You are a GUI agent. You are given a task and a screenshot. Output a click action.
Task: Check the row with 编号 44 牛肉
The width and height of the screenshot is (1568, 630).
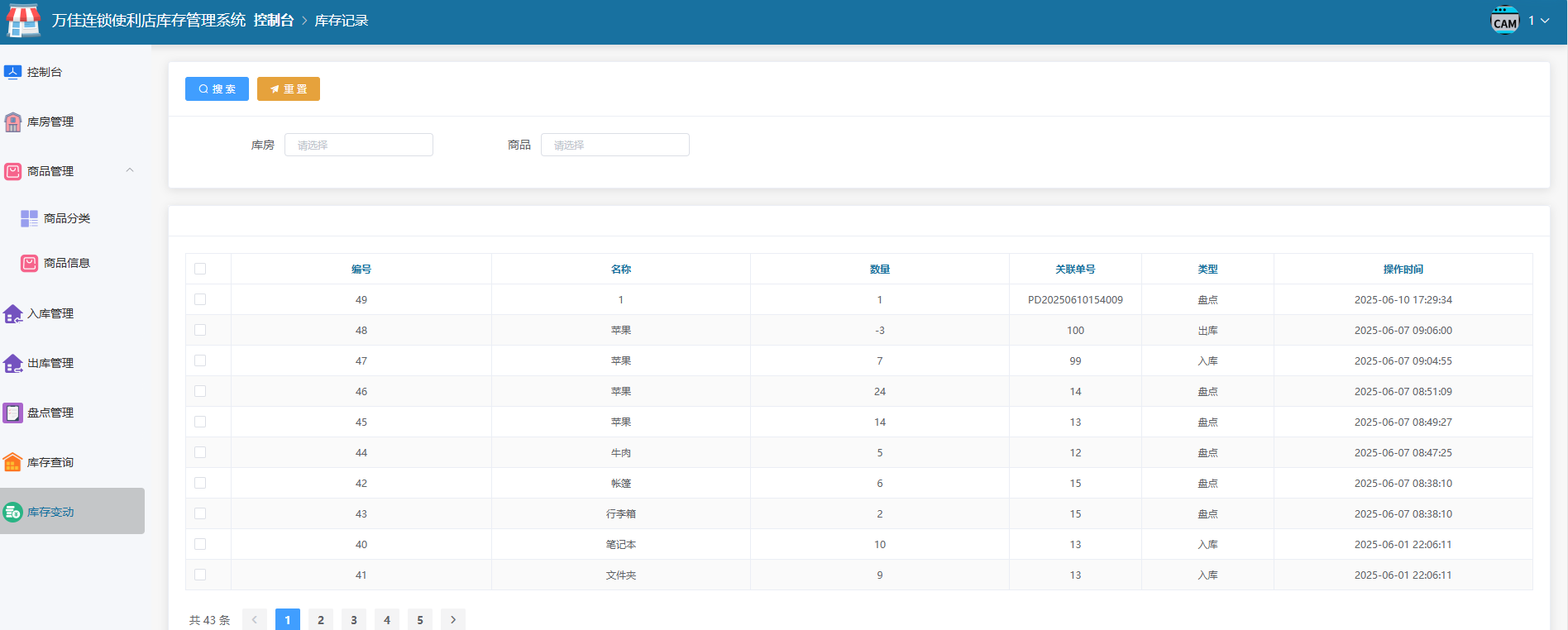[x=200, y=452]
